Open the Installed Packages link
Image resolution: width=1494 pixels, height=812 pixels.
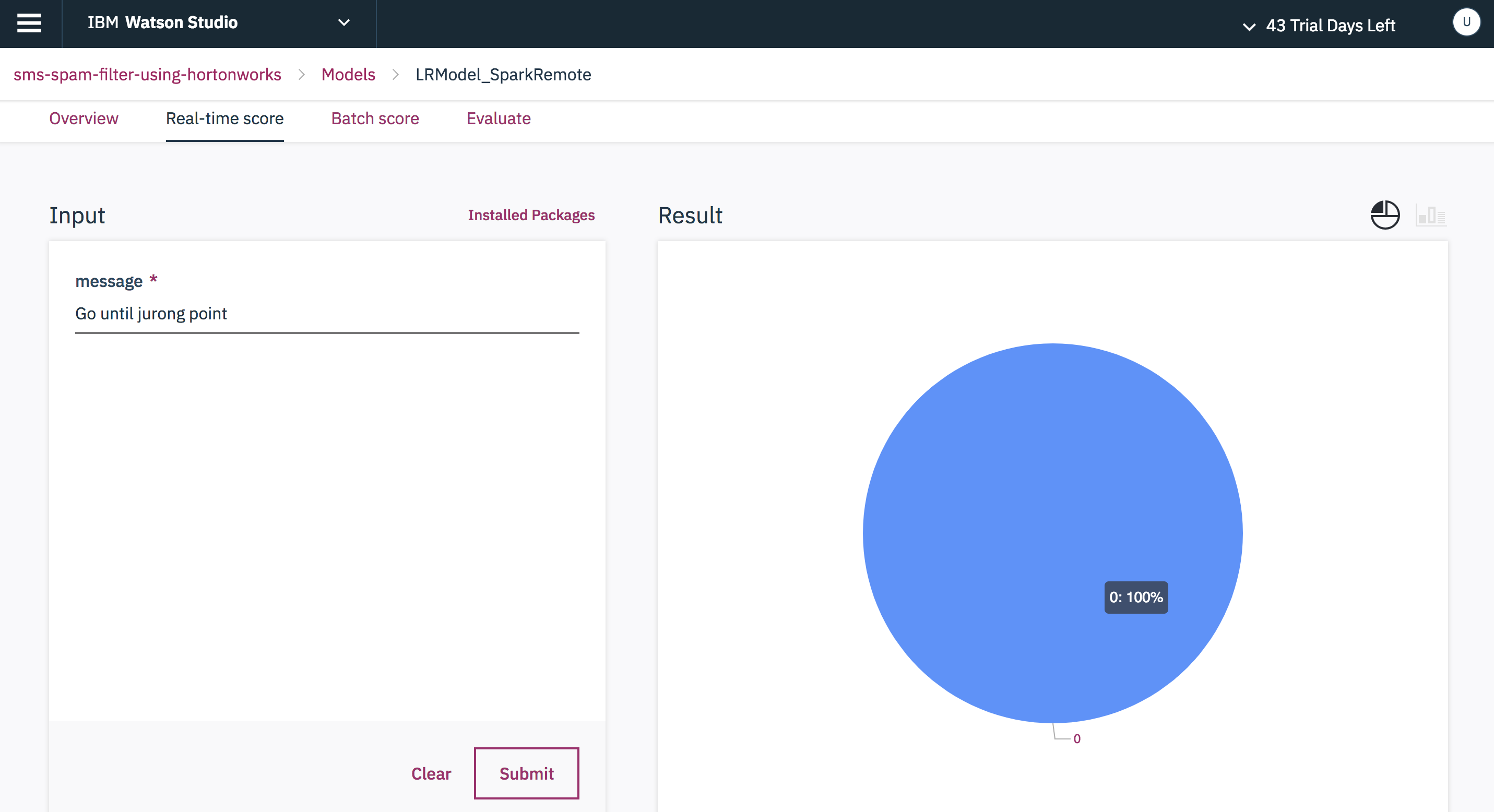tap(531, 215)
